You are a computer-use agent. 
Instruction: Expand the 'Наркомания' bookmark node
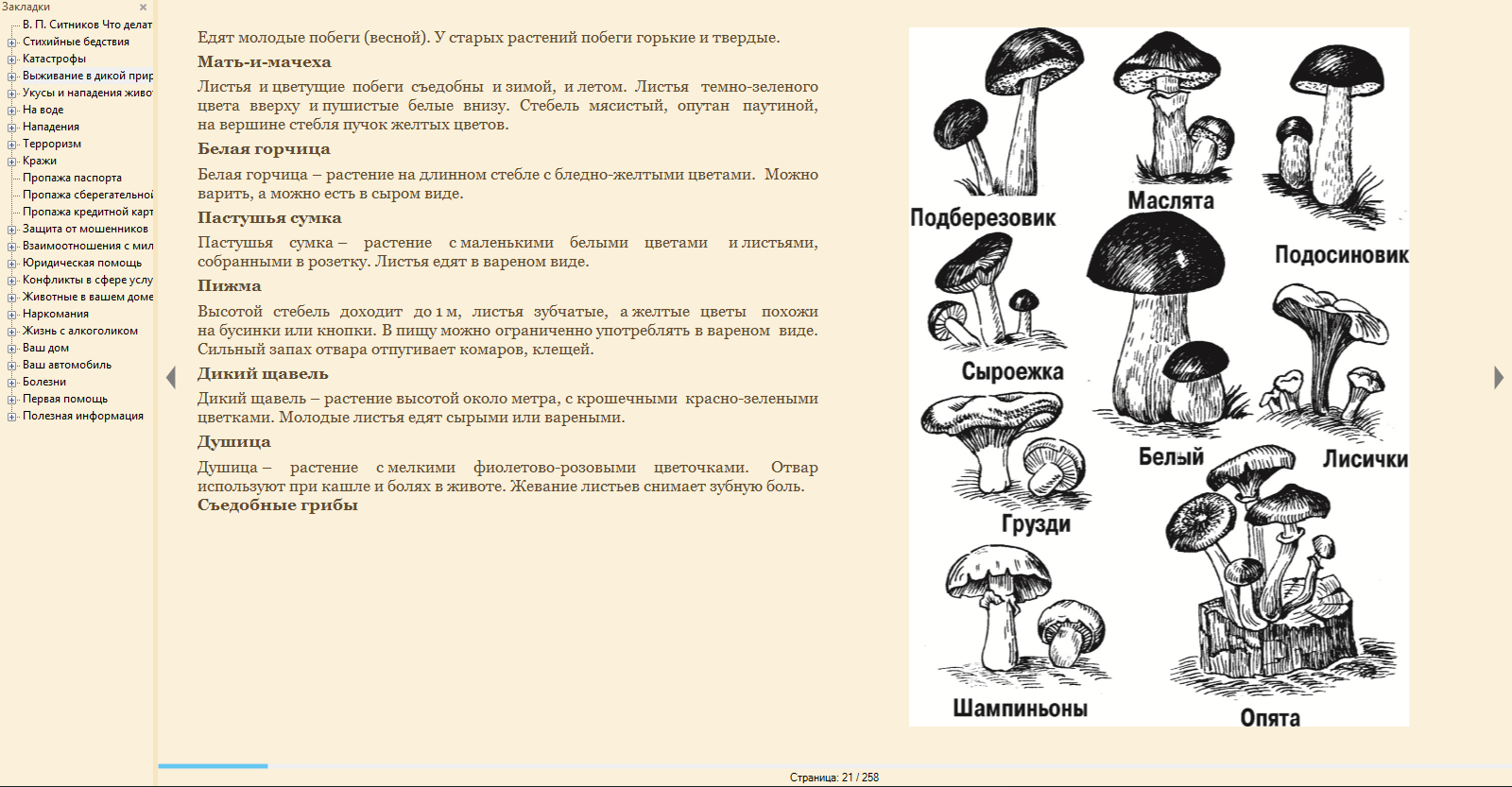point(11,314)
